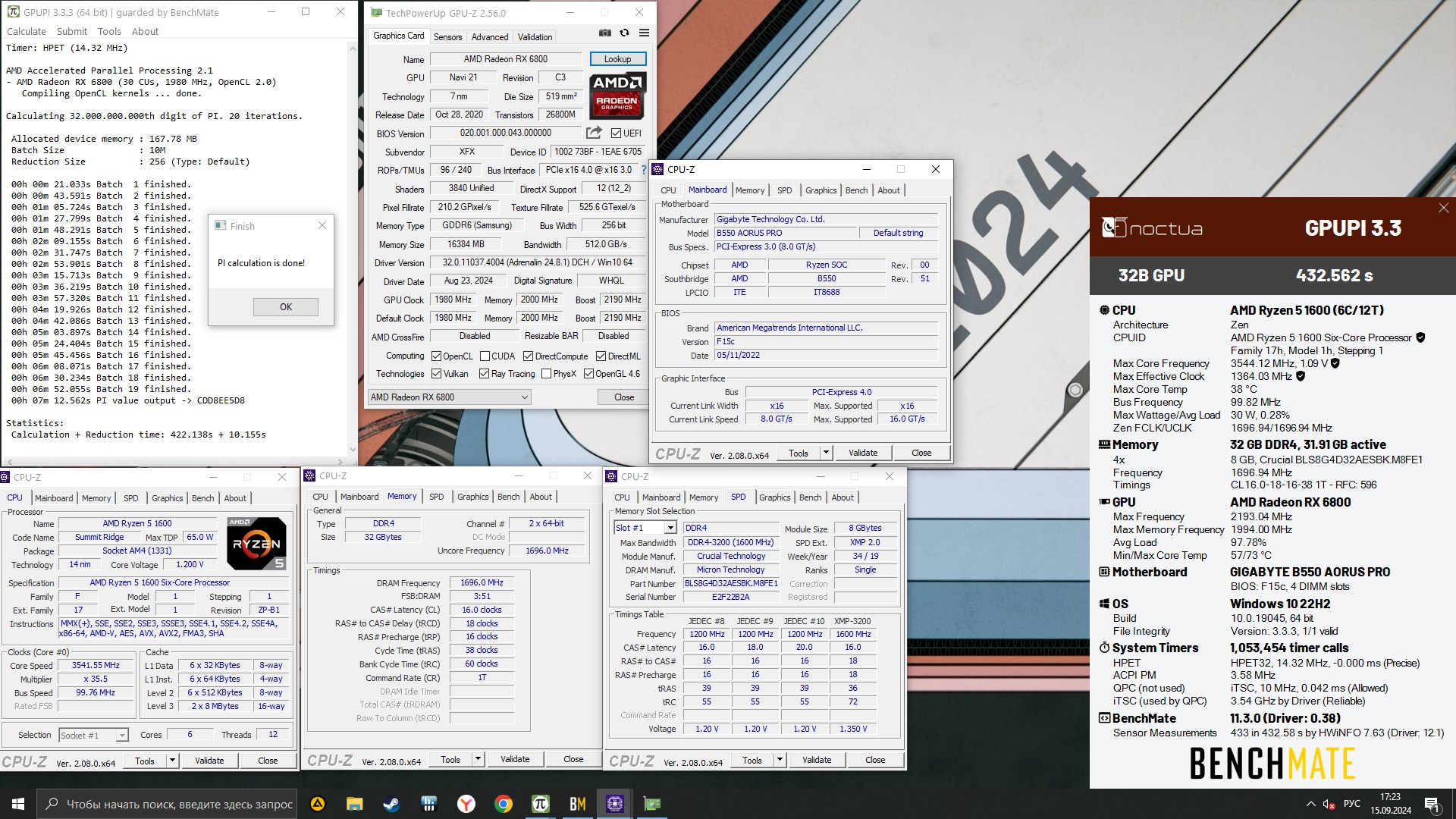
Task: Click the Ryzen 5 logo in CPU-Z
Action: coord(256,544)
